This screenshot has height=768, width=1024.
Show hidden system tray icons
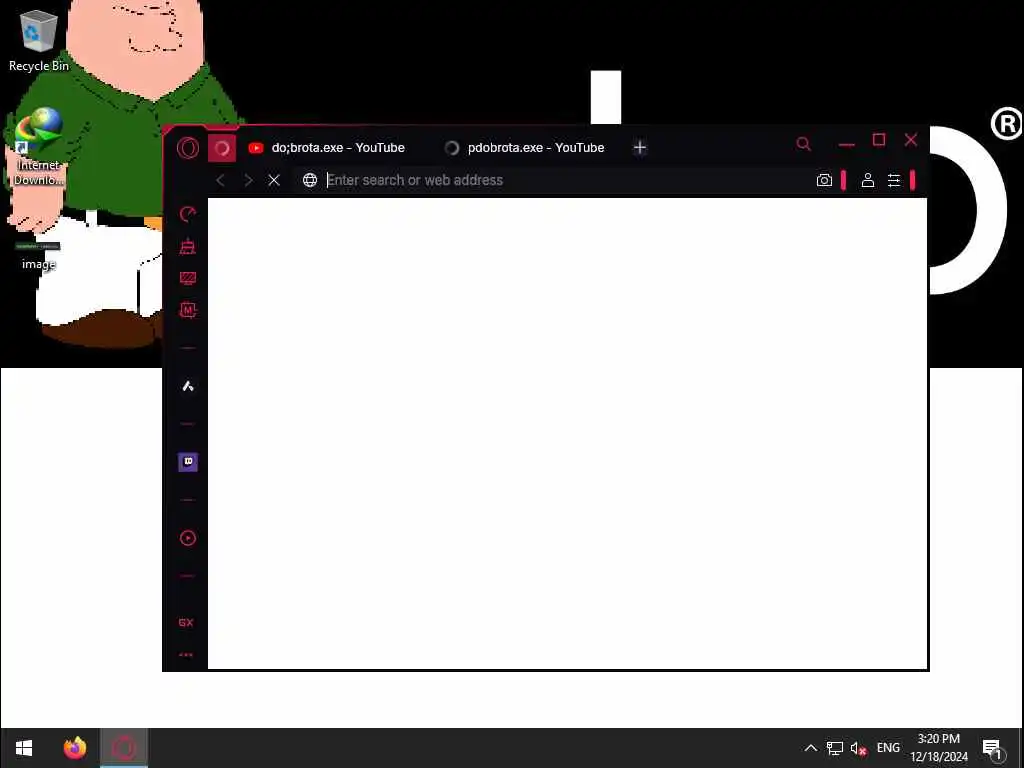click(811, 748)
